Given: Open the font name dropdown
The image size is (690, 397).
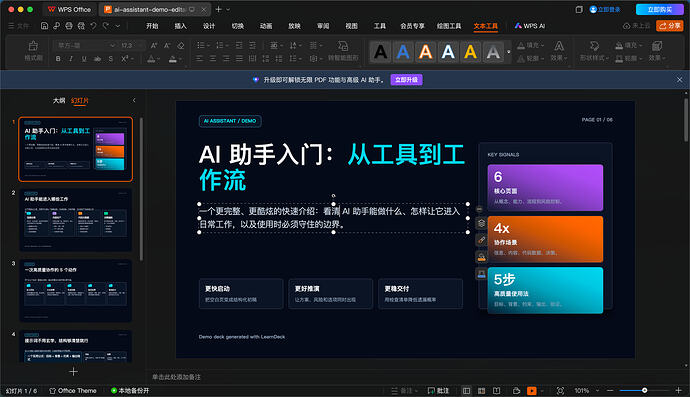Looking at the screenshot, I should [x=113, y=45].
